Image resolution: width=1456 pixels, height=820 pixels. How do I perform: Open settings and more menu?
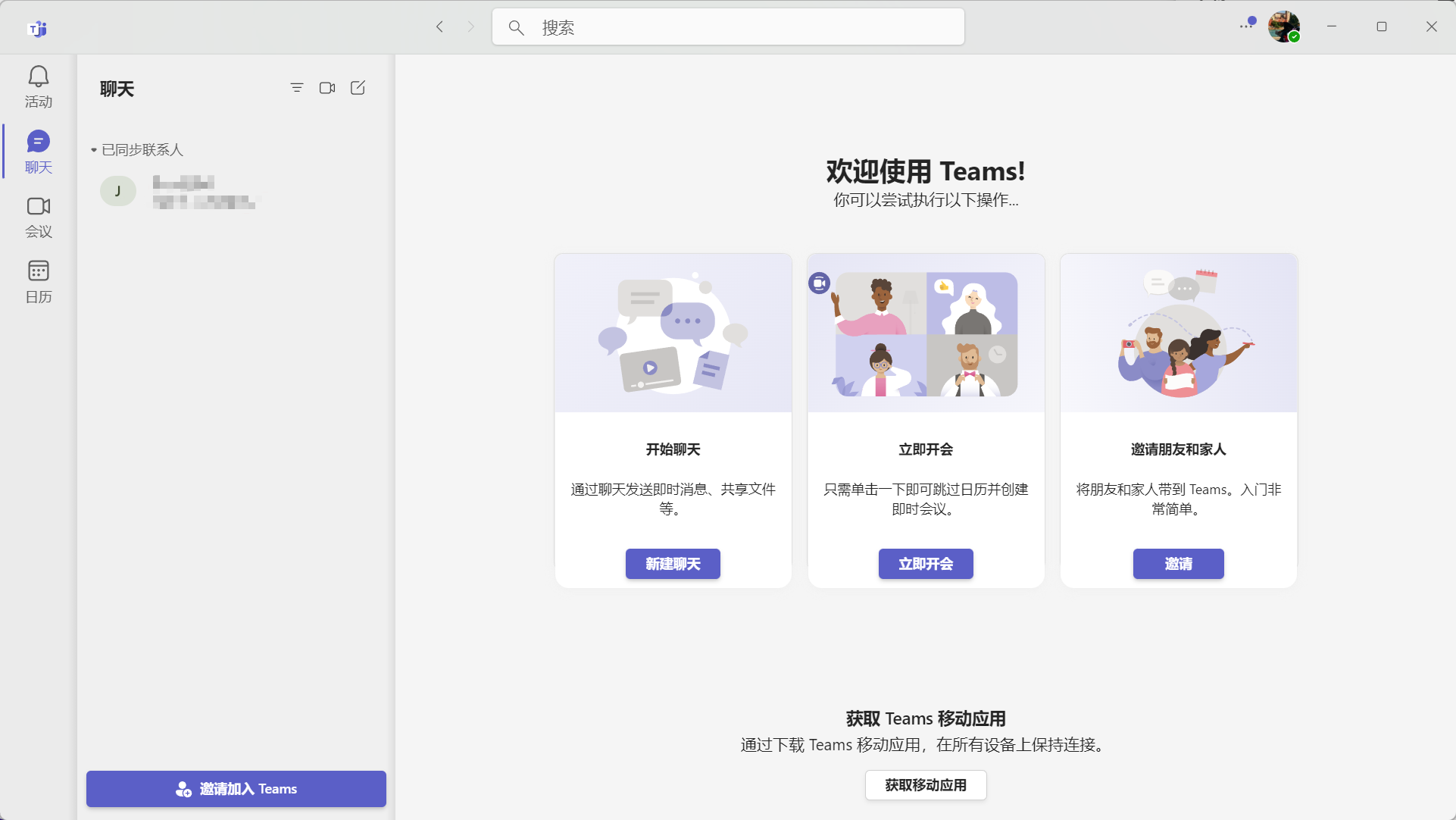point(1247,26)
